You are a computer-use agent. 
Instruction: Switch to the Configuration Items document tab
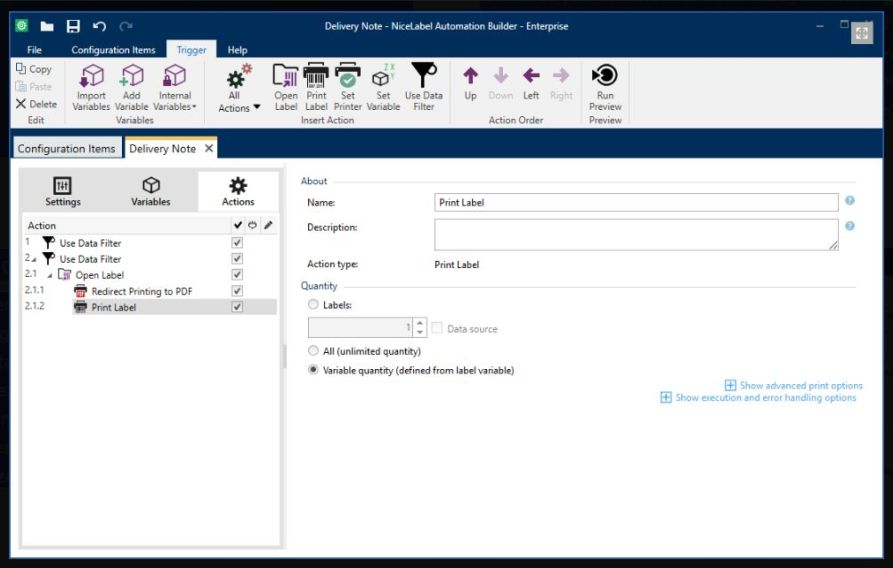click(66, 149)
